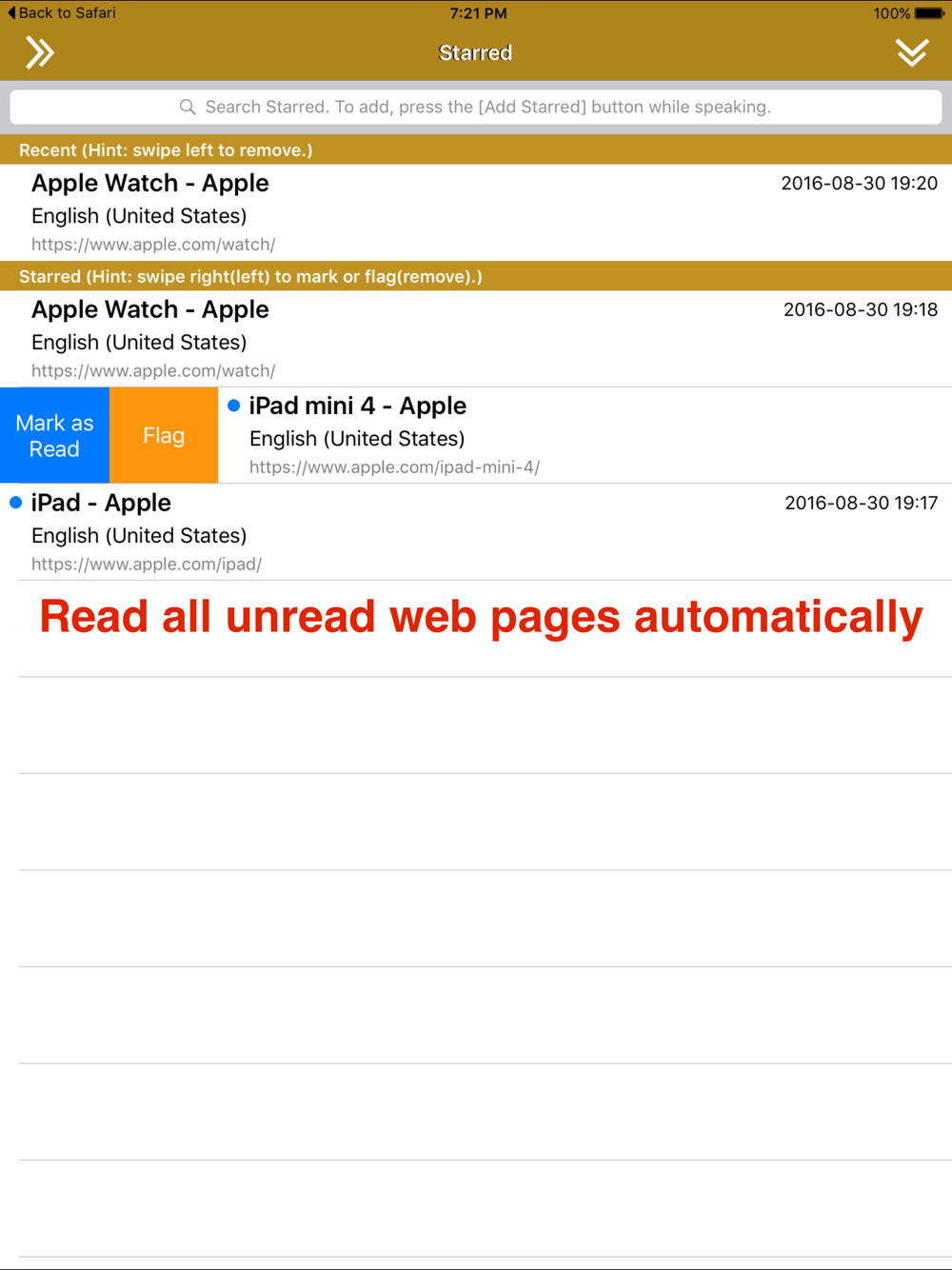The width and height of the screenshot is (952, 1270).
Task: Open Starred Apple Watch entry dated 19:18
Action: [x=476, y=339]
